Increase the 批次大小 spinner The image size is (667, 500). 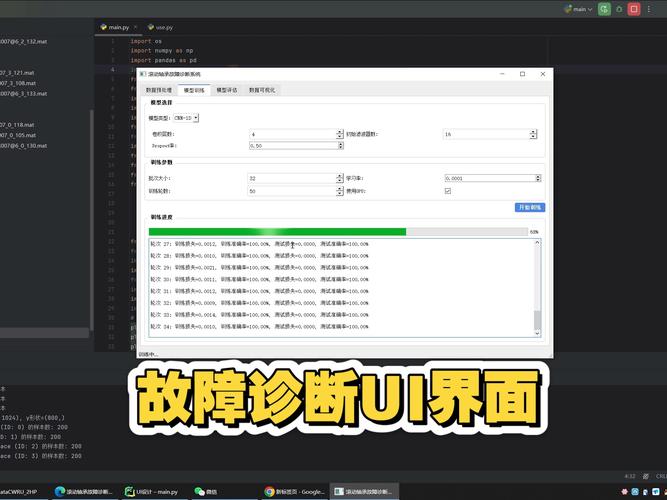pyautogui.click(x=339, y=176)
